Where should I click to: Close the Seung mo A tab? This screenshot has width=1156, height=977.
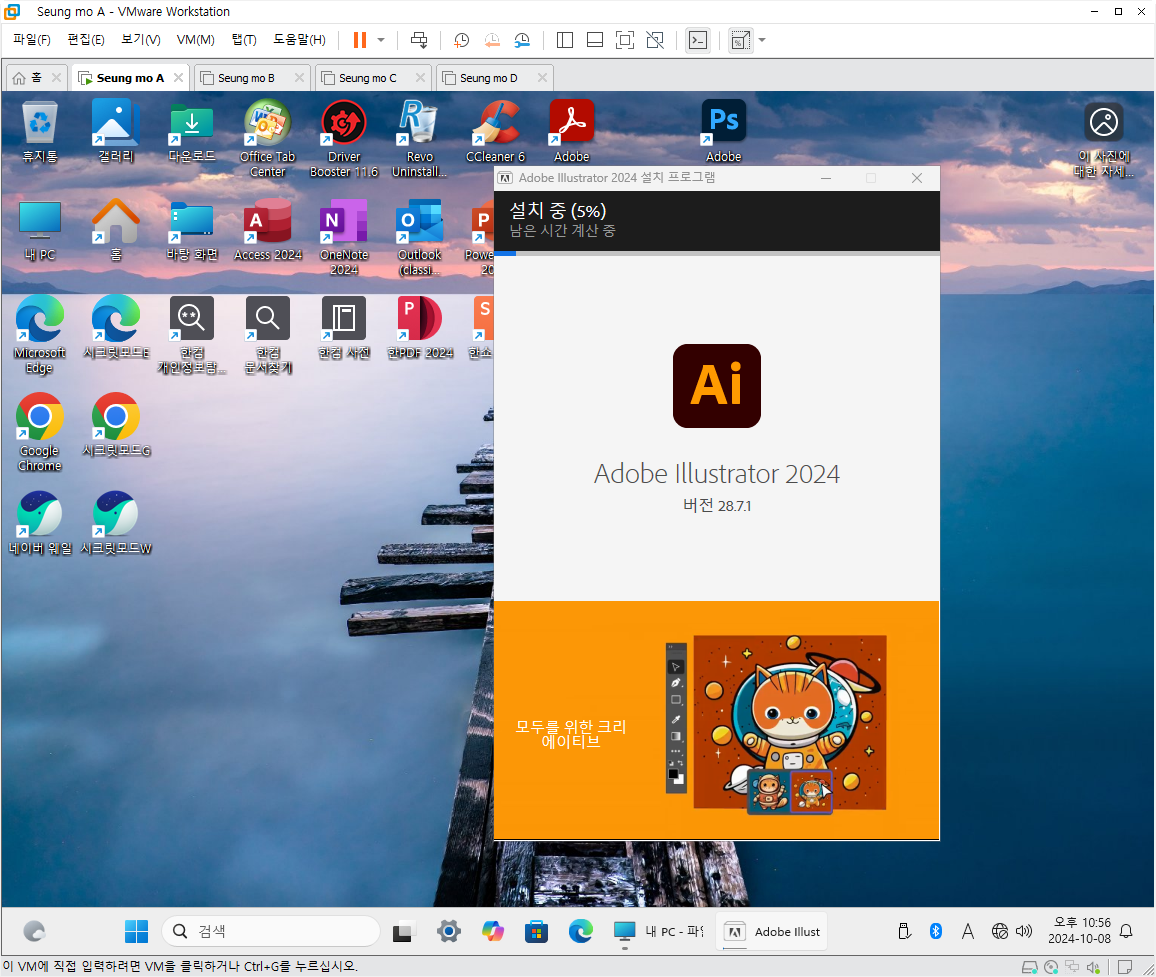pos(178,77)
